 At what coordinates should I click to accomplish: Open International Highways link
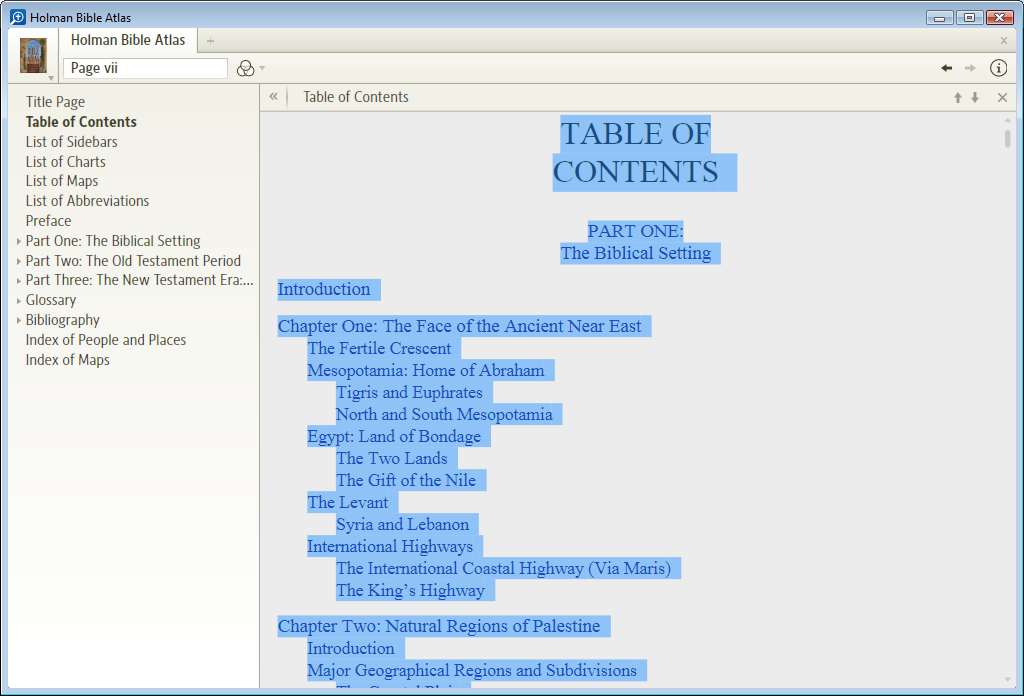click(x=390, y=546)
